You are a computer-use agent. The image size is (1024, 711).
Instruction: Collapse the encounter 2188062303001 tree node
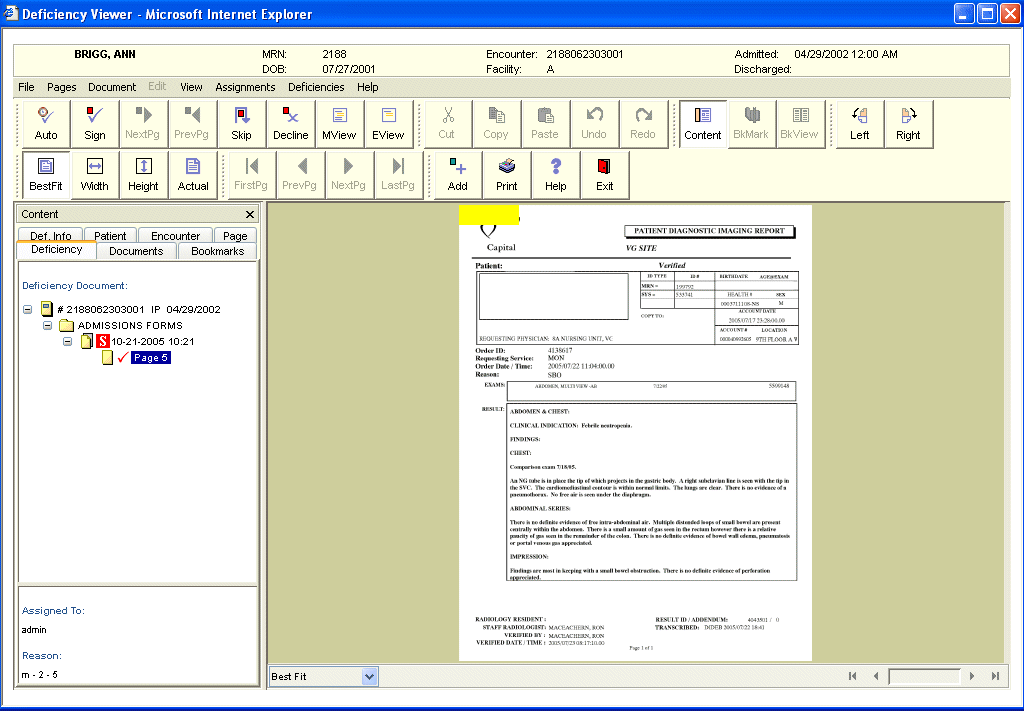click(x=27, y=309)
